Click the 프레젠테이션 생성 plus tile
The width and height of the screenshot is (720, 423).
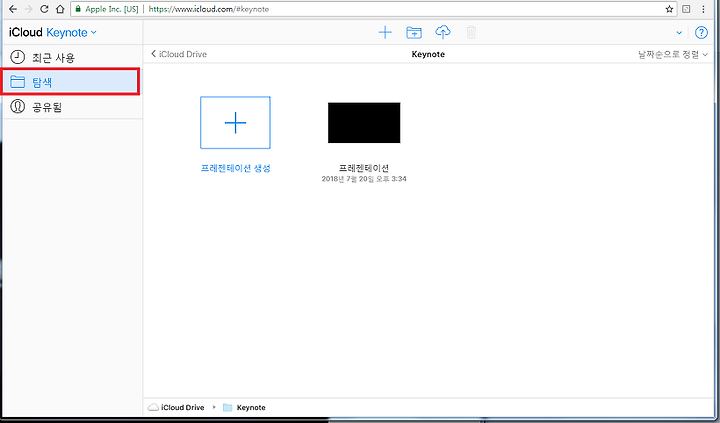(235, 123)
